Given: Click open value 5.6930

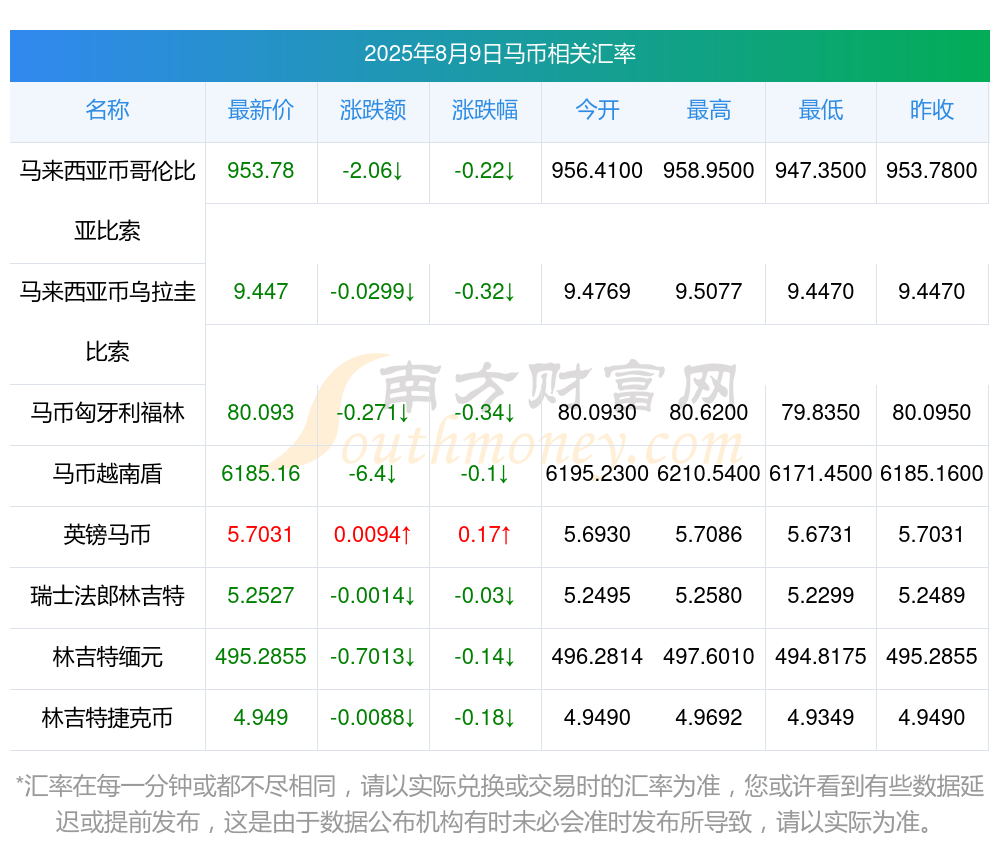Looking at the screenshot, I should pos(597,534).
